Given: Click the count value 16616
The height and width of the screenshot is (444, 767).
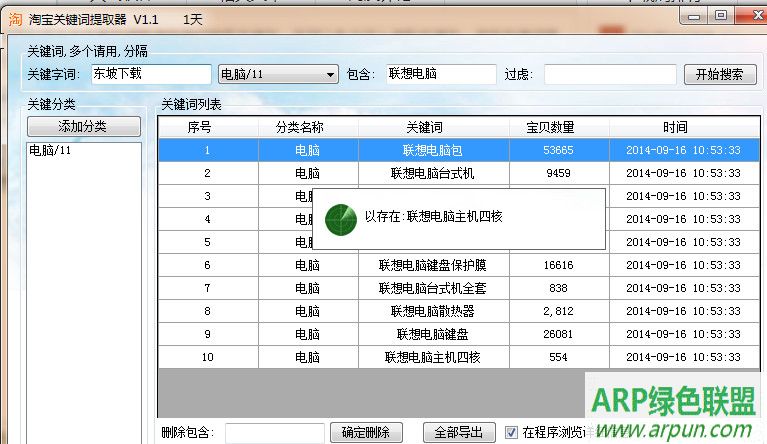Looking at the screenshot, I should [x=558, y=265].
